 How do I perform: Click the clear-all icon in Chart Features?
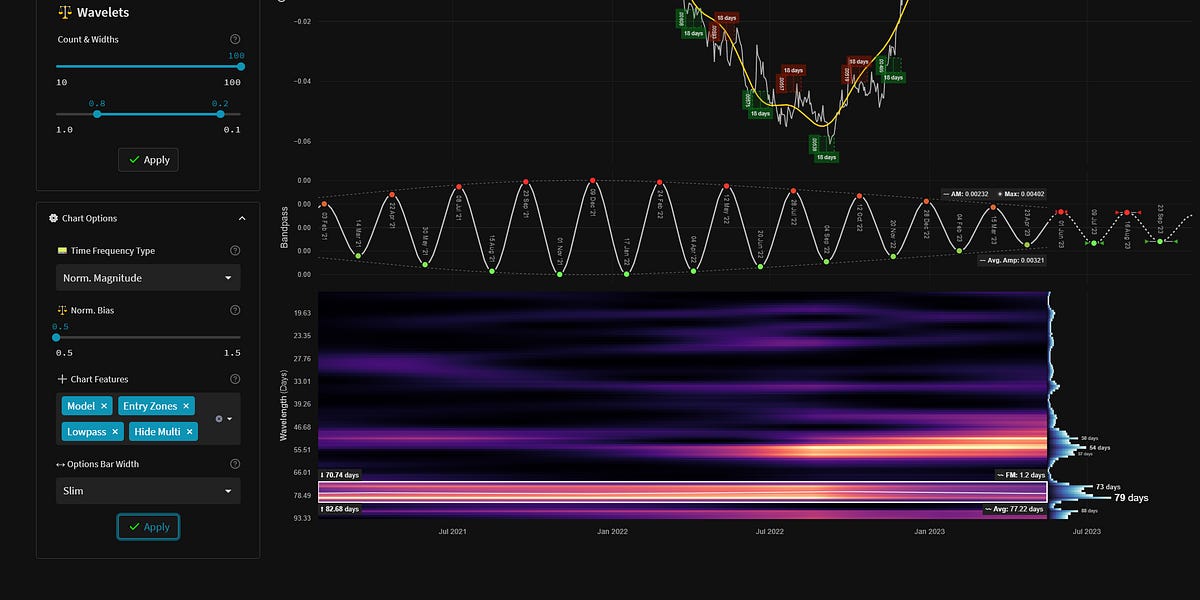click(x=220, y=419)
